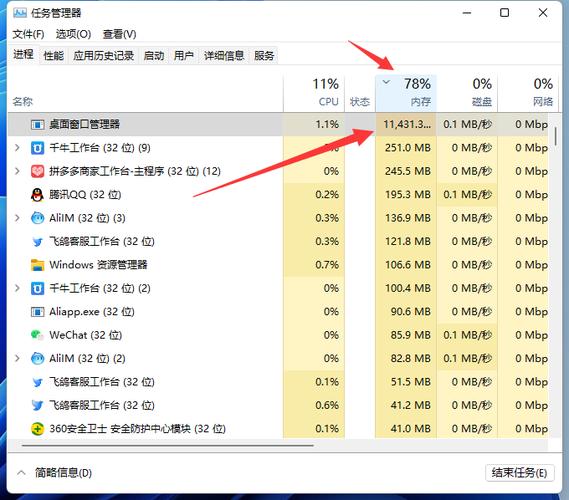
Task: Click the 简略信息(D) link
Action: point(63,473)
